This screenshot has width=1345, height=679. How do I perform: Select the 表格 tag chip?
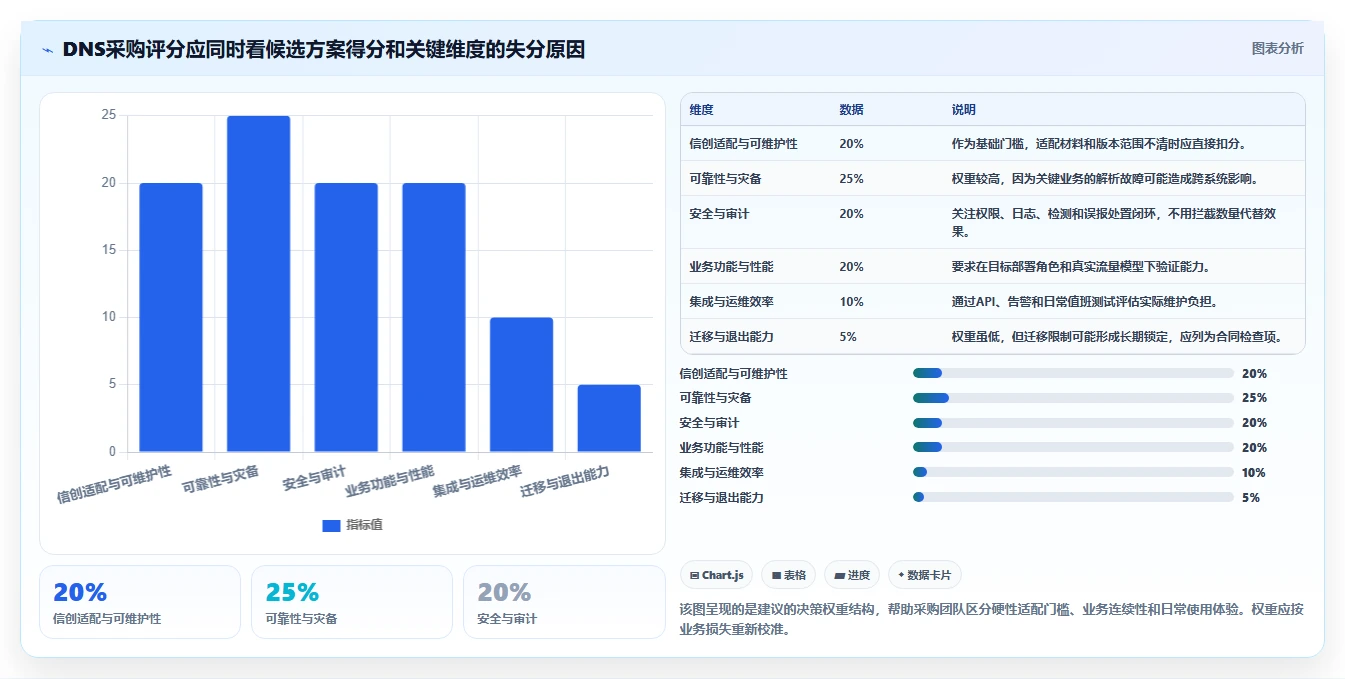[x=788, y=575]
